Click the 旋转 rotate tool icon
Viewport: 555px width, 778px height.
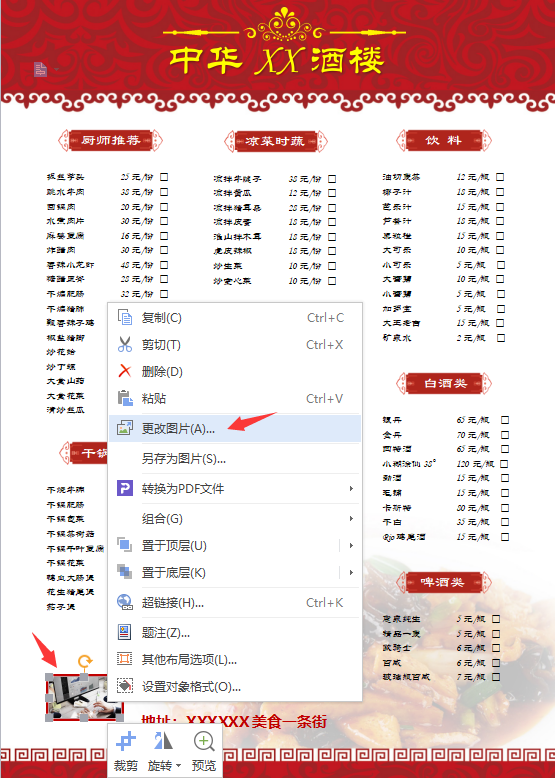click(x=163, y=742)
